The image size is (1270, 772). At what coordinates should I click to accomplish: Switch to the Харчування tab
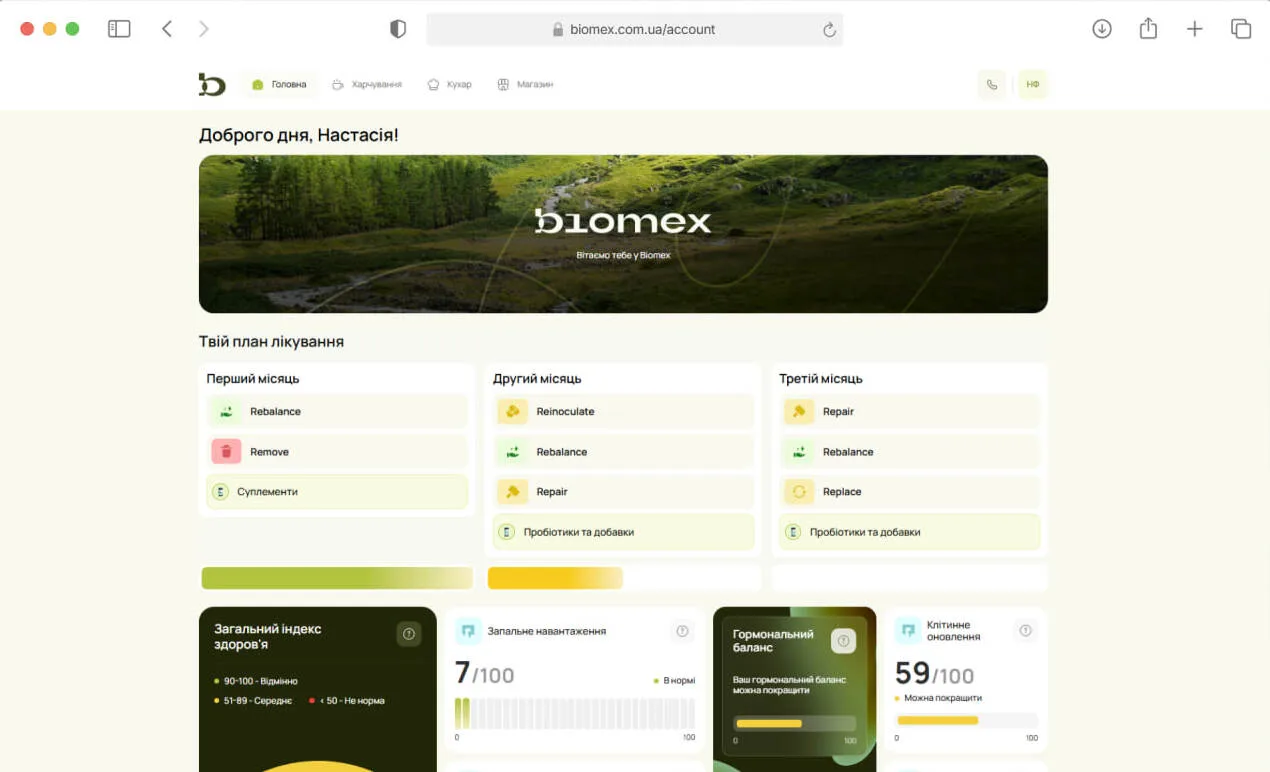(367, 85)
